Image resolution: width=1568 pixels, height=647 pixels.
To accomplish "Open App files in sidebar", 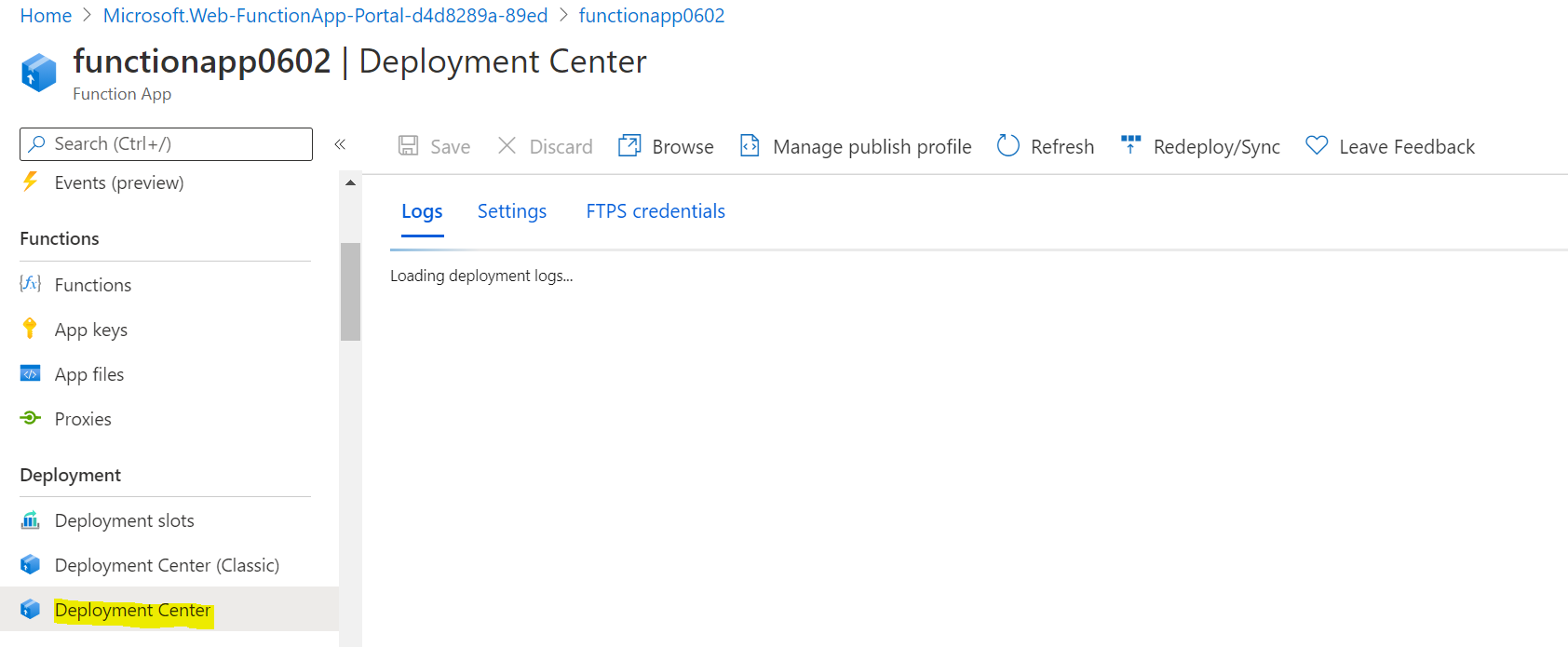I will [88, 374].
